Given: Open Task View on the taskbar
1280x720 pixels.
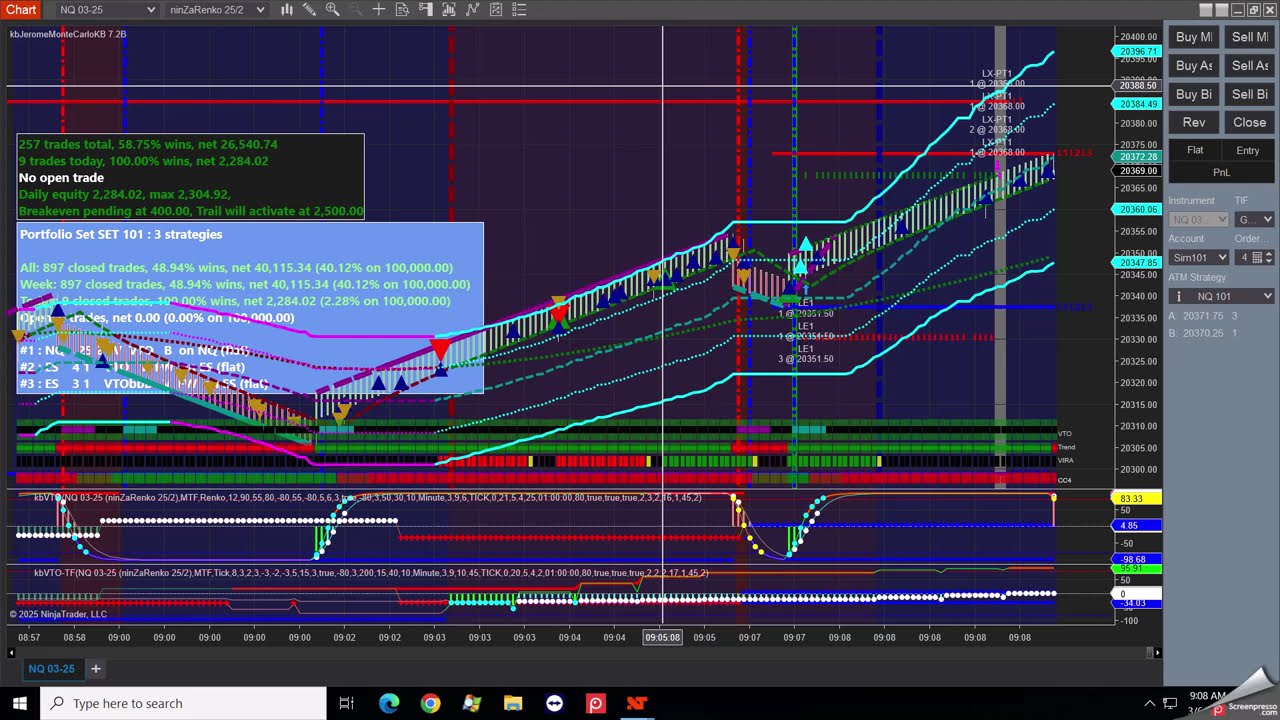Looking at the screenshot, I should (x=346, y=703).
